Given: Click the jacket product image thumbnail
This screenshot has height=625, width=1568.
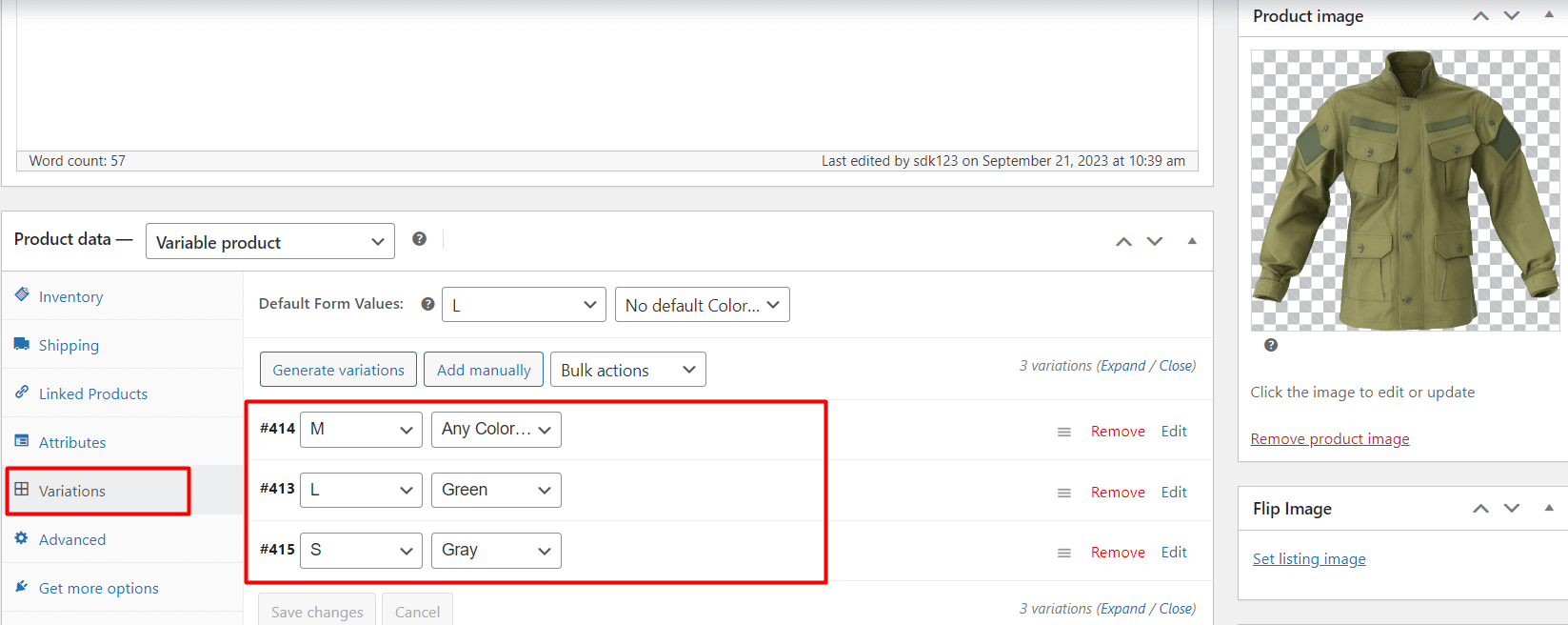Looking at the screenshot, I should click(1405, 191).
